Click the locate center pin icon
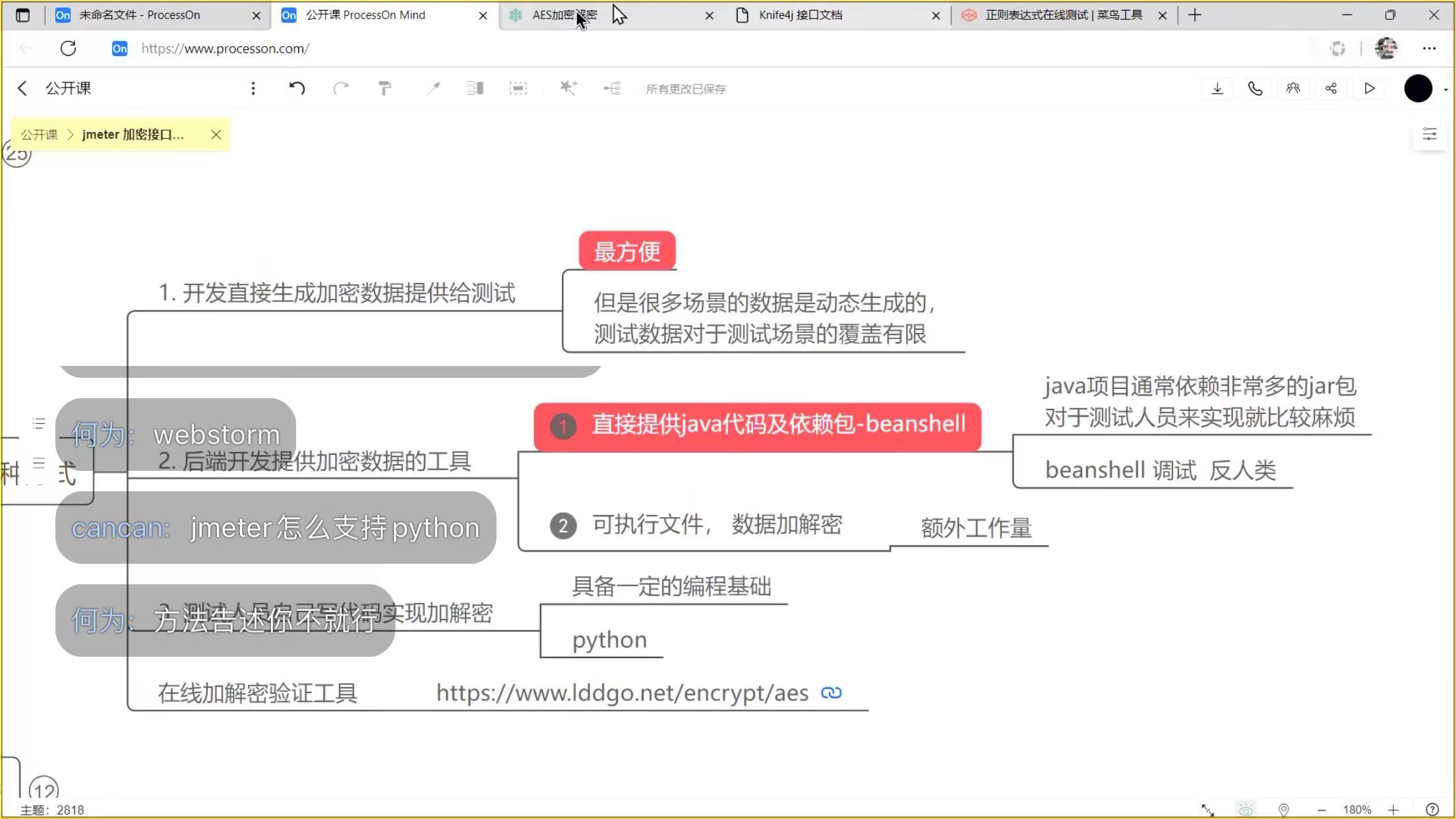This screenshot has width=1456, height=819. click(x=1283, y=809)
